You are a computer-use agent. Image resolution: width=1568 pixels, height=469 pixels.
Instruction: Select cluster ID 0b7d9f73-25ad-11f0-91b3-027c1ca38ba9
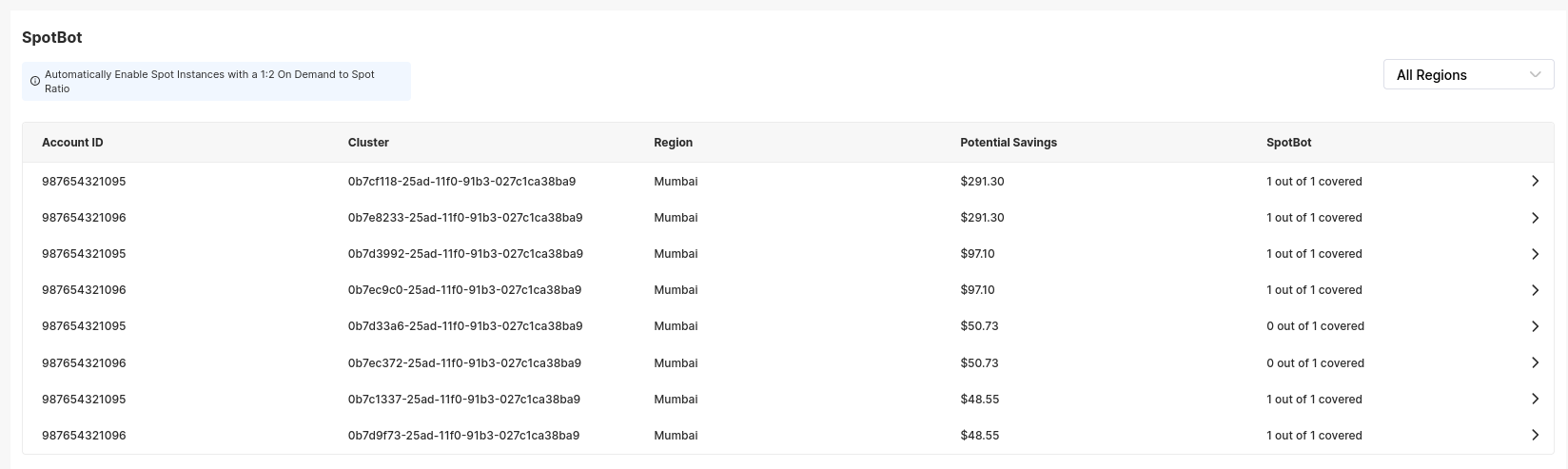pos(463,436)
